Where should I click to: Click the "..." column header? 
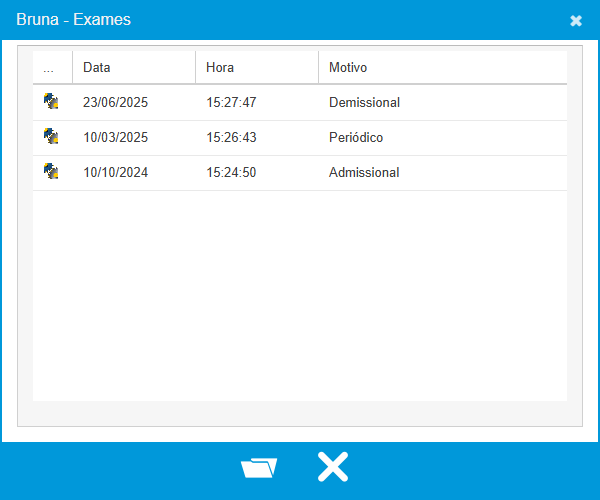pyautogui.click(x=49, y=68)
